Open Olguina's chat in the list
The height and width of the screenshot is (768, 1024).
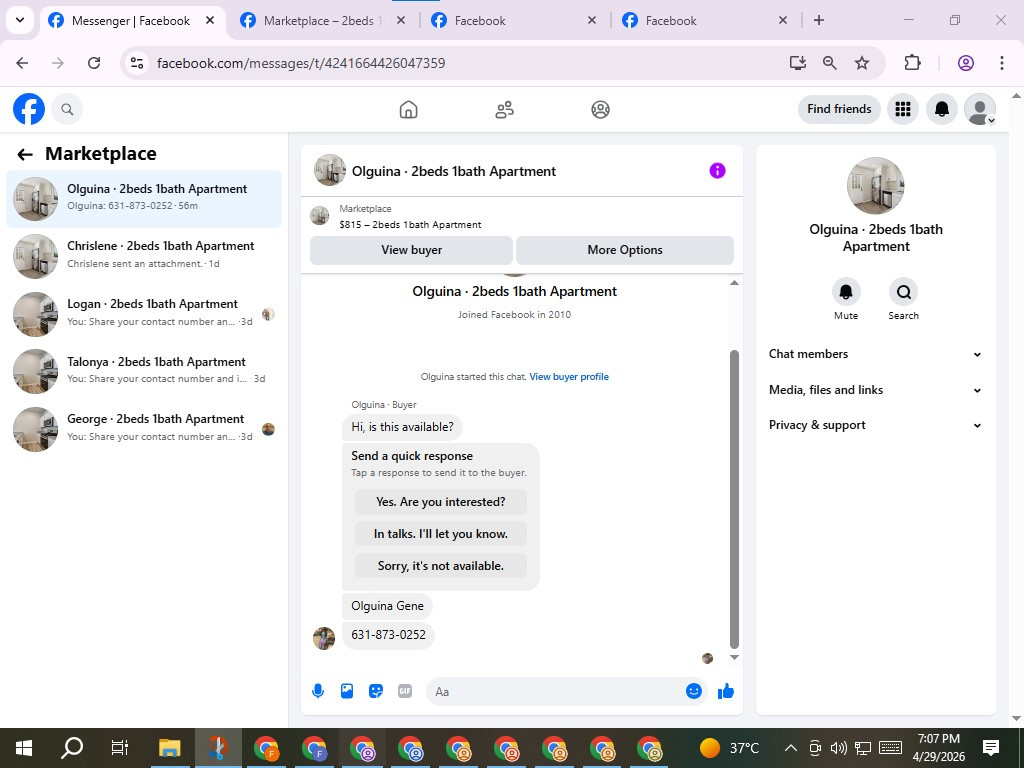click(144, 199)
